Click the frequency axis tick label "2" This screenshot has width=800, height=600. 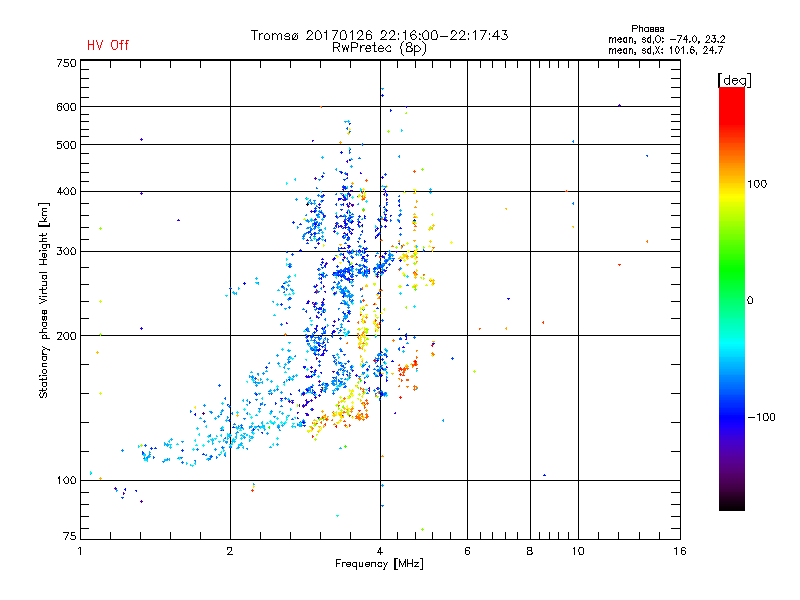230,551
